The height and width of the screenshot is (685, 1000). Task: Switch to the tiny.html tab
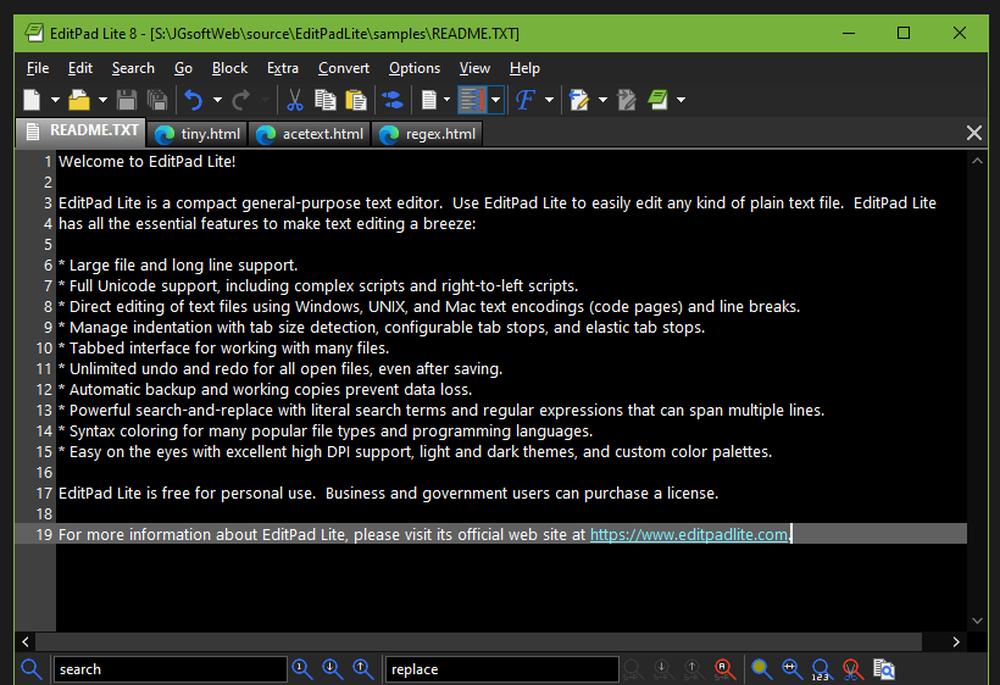click(x=198, y=135)
